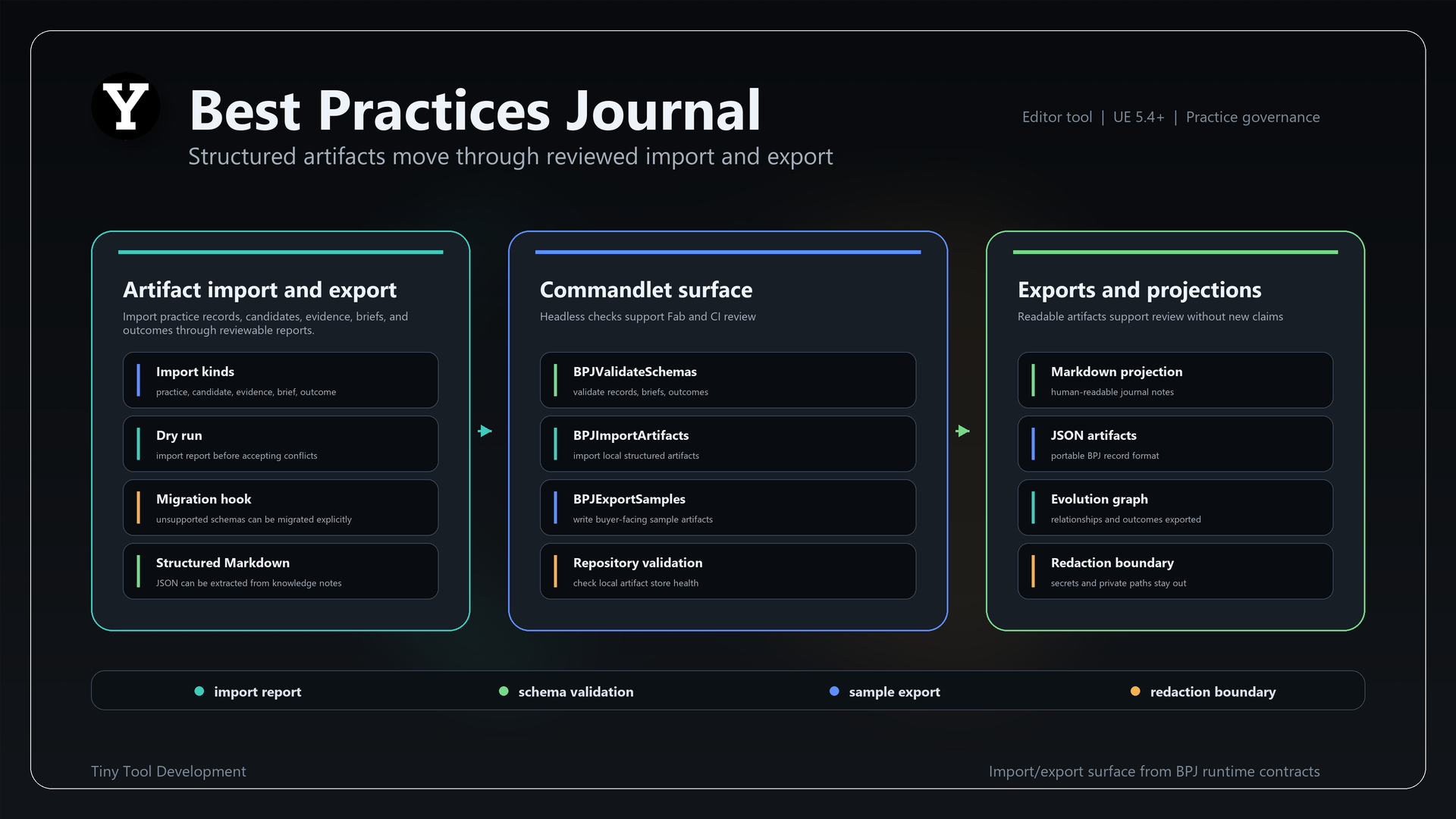Click the Practice governance header text

1253,117
